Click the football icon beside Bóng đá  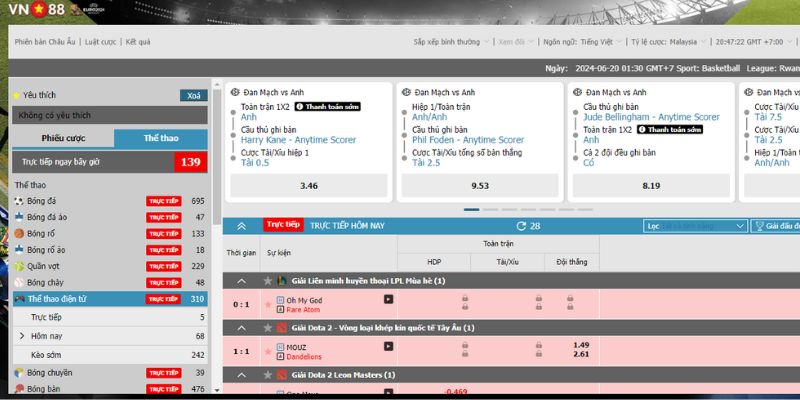pyautogui.click(x=19, y=201)
